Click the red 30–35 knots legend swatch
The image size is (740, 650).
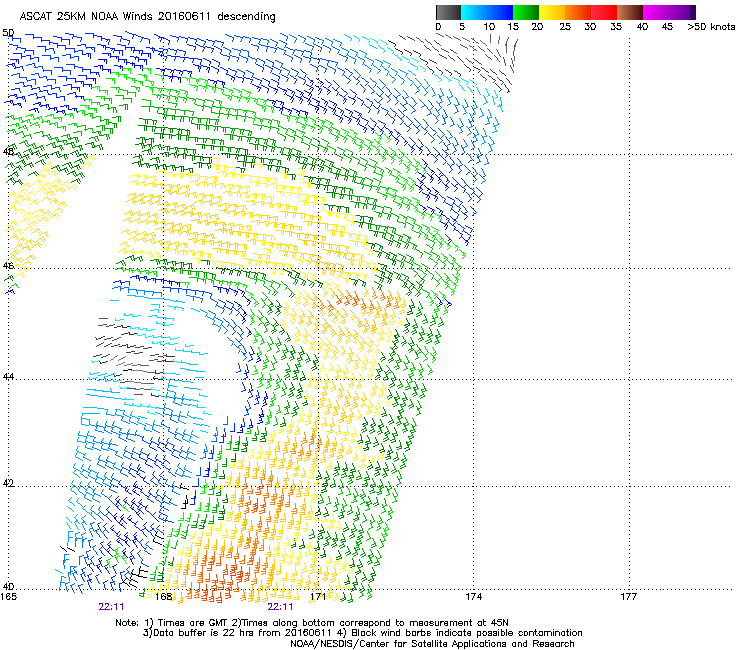[x=604, y=12]
